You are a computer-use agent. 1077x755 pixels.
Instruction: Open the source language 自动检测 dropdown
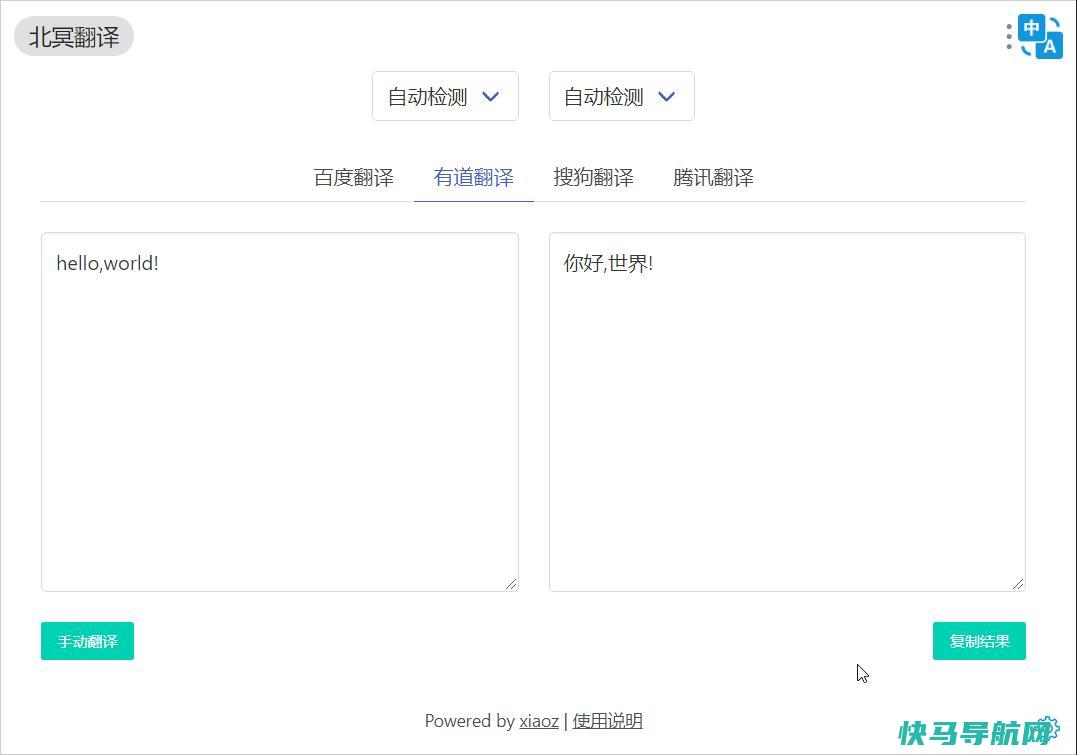click(445, 96)
